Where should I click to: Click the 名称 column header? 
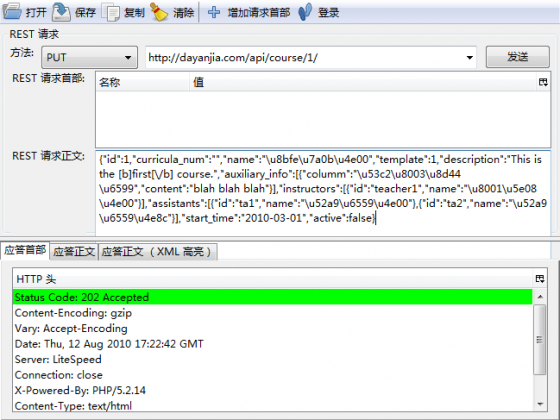click(x=142, y=82)
